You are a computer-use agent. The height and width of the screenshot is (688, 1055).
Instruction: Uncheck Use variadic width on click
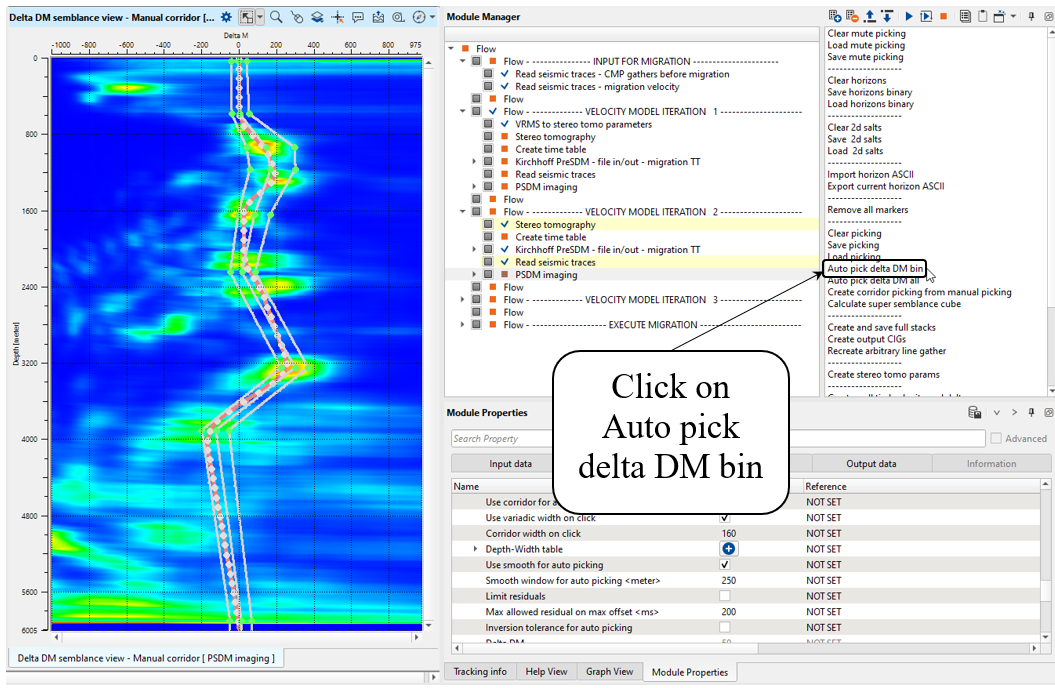tap(725, 518)
